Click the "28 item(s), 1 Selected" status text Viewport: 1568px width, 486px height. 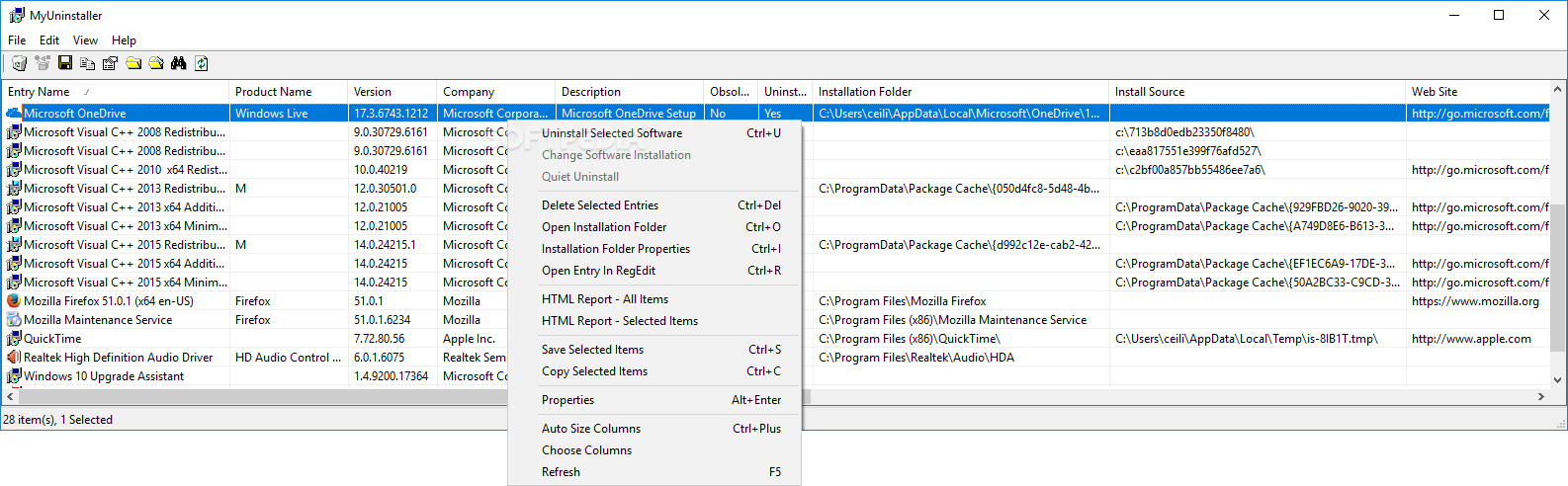pos(58,420)
